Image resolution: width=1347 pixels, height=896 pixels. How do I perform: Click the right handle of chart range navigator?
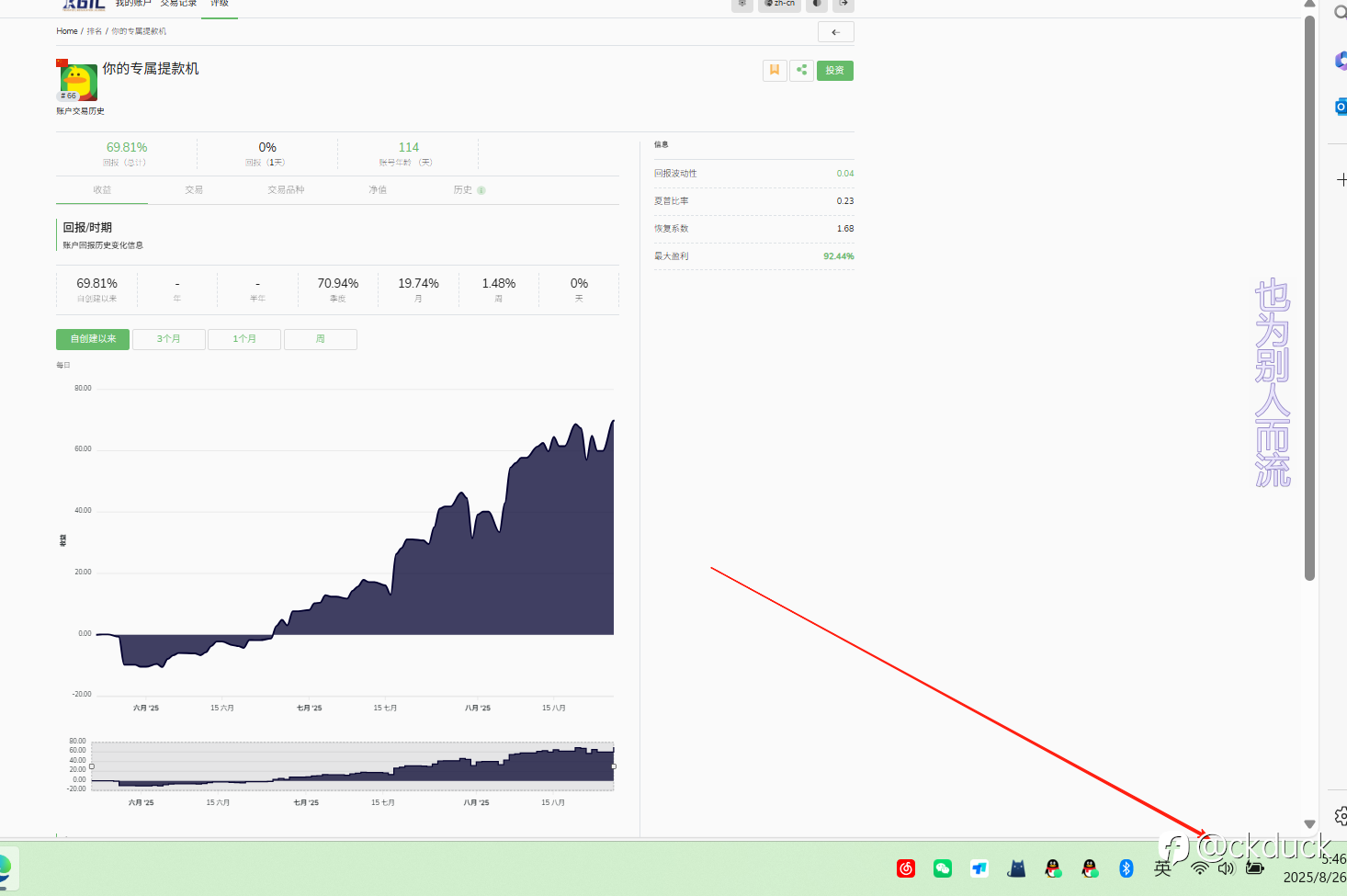[x=614, y=766]
